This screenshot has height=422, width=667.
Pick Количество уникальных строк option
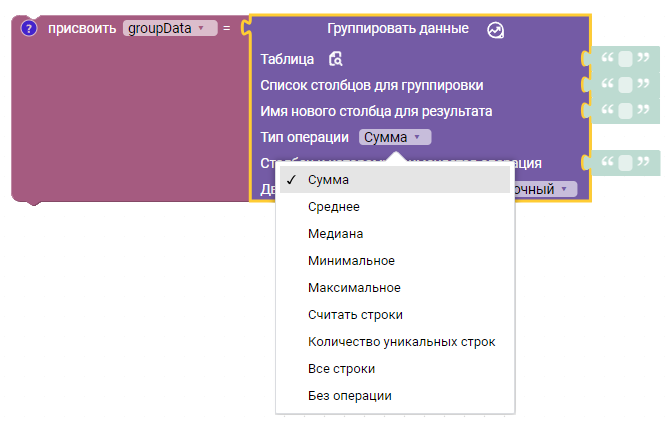(395, 342)
